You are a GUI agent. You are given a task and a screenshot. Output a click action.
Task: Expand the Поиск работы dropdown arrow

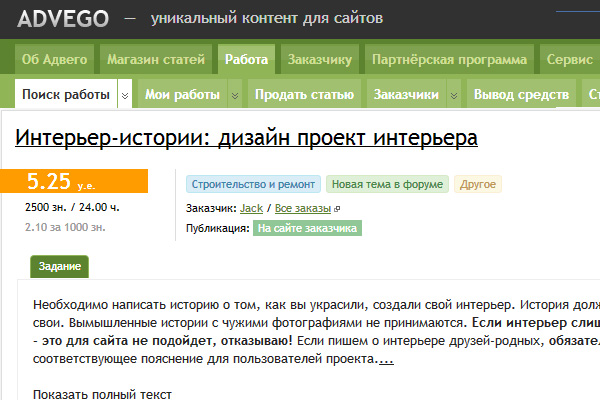[x=125, y=96]
